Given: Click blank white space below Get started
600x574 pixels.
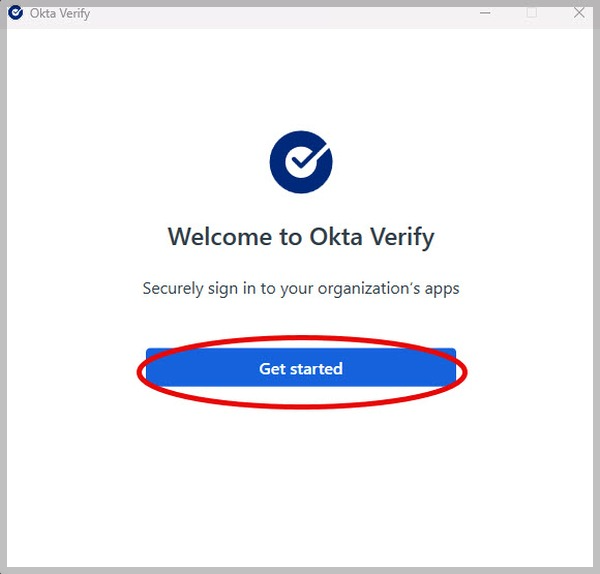Looking at the screenshot, I should click(300, 470).
